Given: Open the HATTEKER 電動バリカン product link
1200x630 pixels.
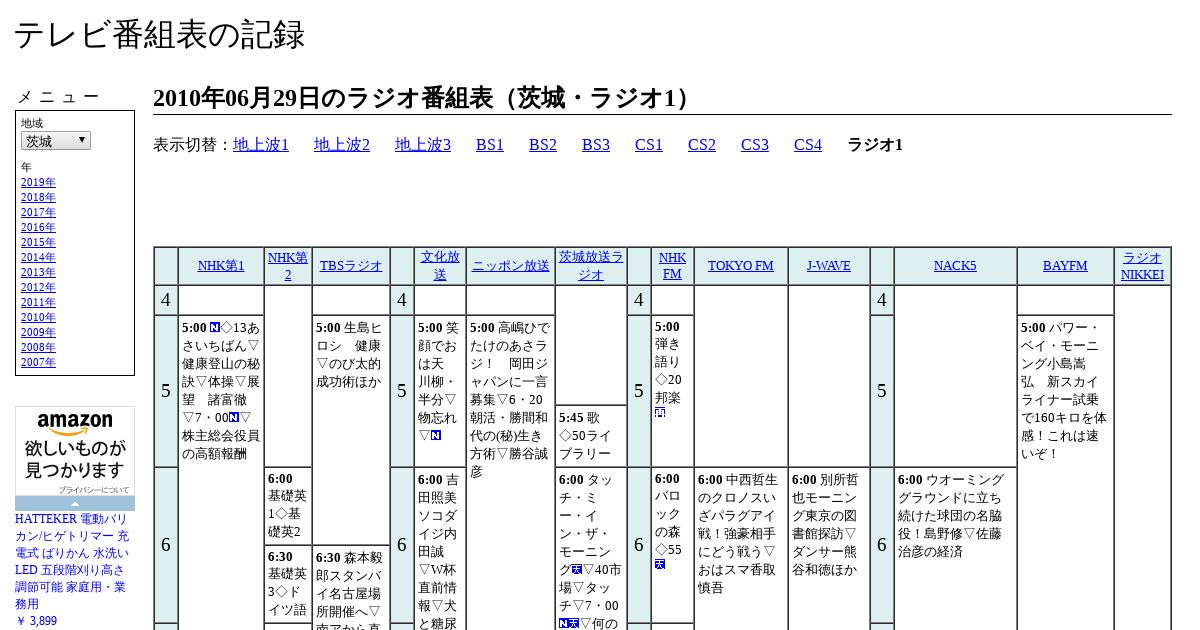Looking at the screenshot, I should (x=71, y=561).
